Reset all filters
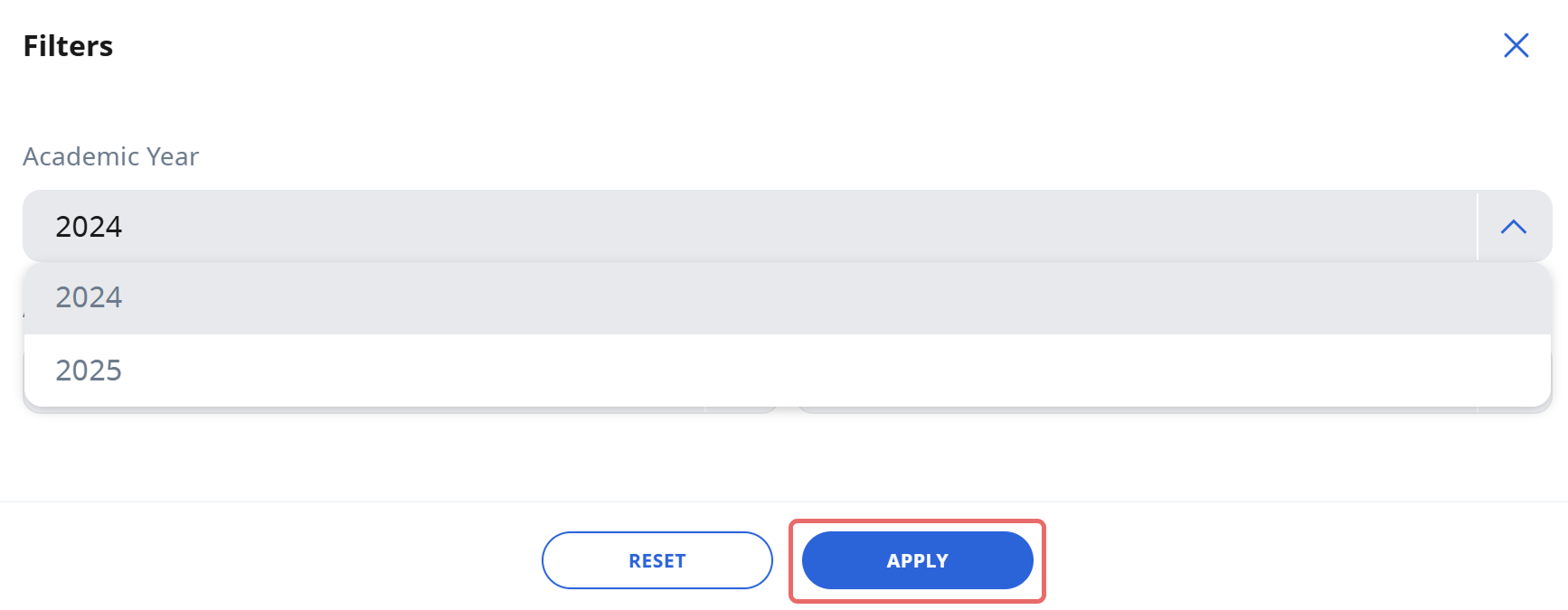 (656, 560)
